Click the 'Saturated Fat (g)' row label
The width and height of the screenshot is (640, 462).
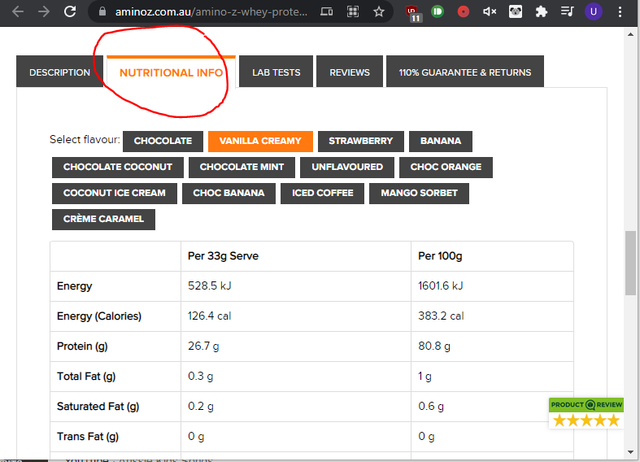click(98, 406)
